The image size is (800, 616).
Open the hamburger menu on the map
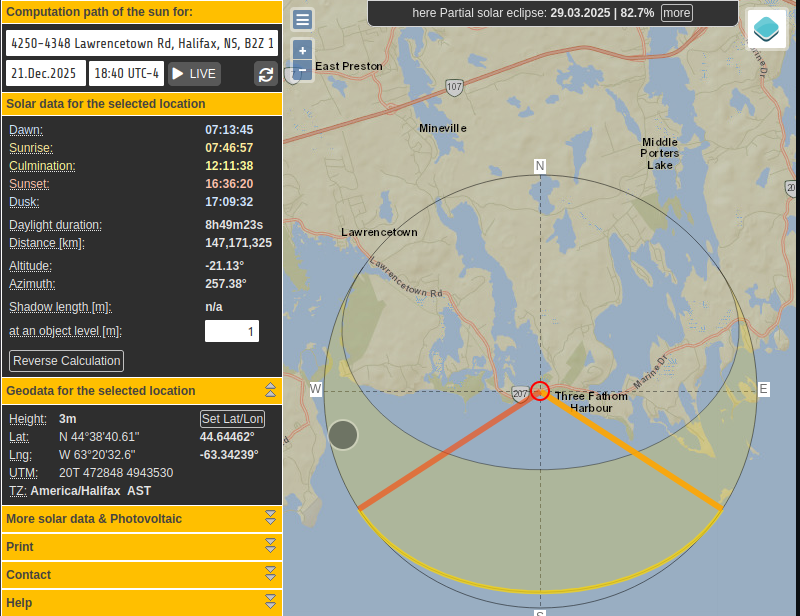302,20
